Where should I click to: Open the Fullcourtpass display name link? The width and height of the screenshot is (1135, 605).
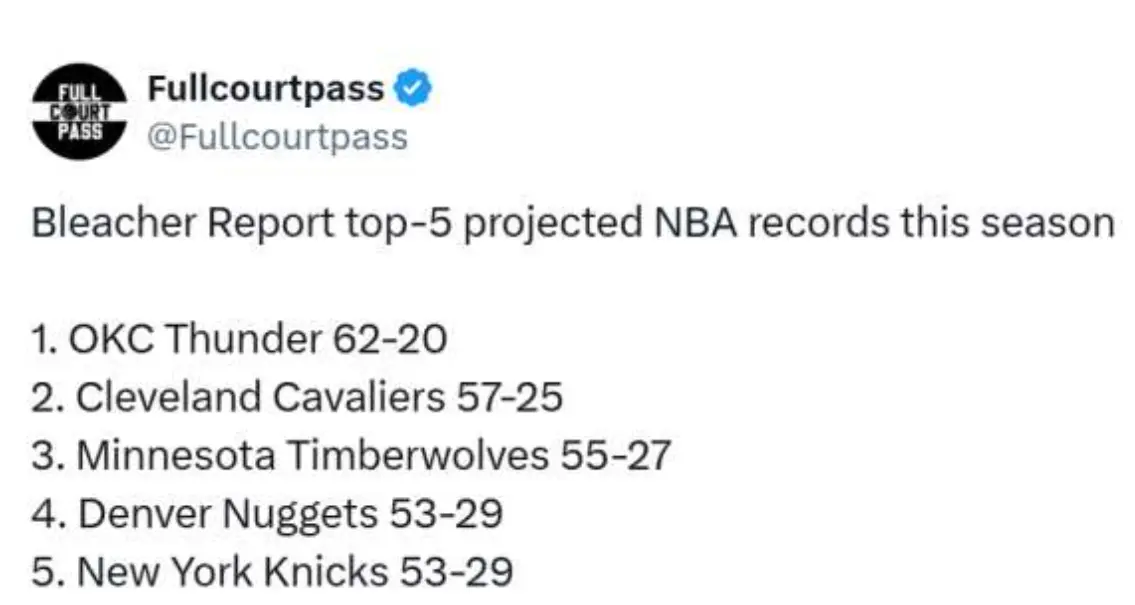(x=265, y=89)
